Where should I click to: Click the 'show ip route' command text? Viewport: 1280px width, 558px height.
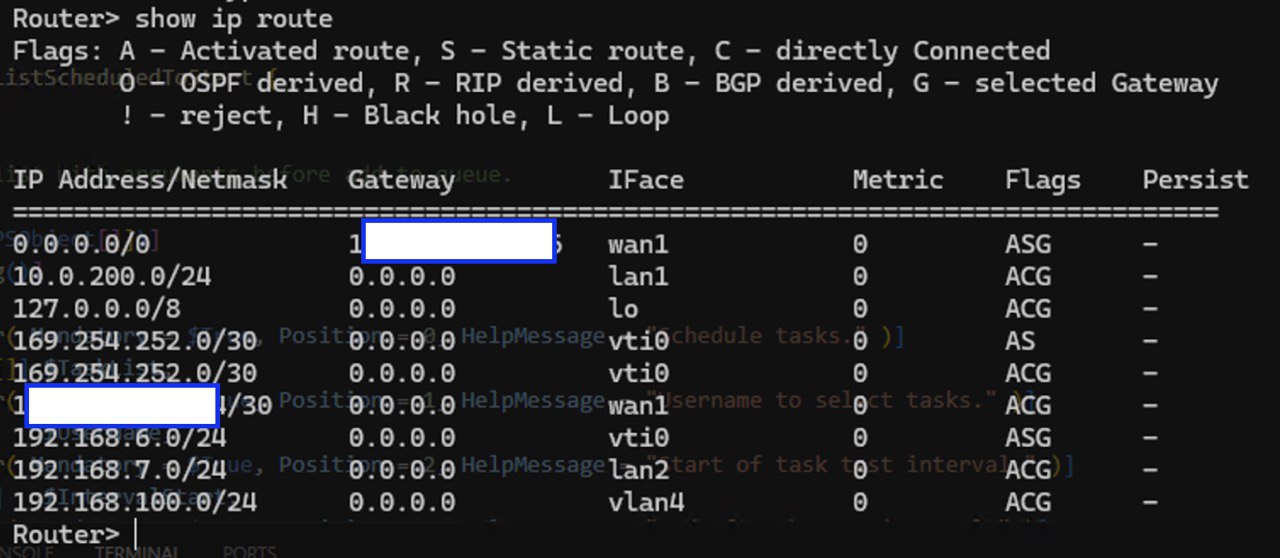coord(233,18)
